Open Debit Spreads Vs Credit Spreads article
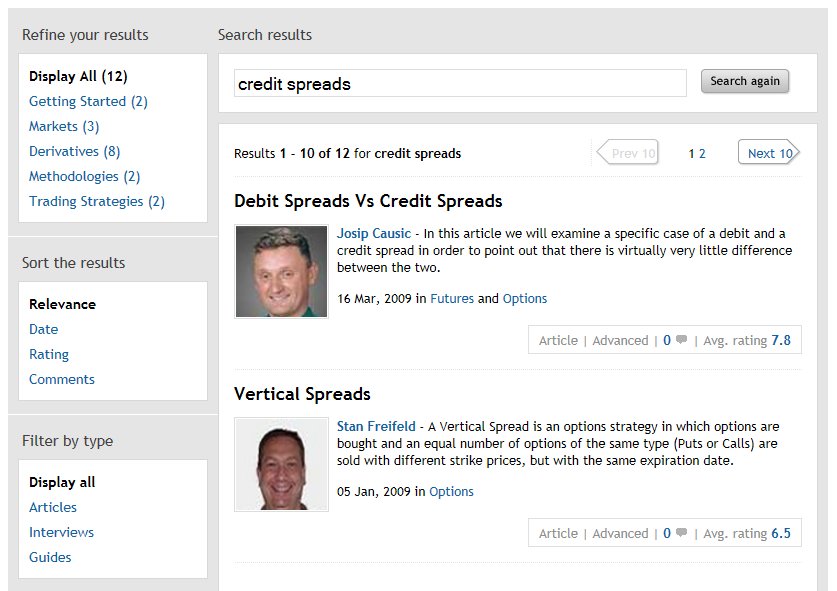The image size is (837, 591). click(x=368, y=201)
